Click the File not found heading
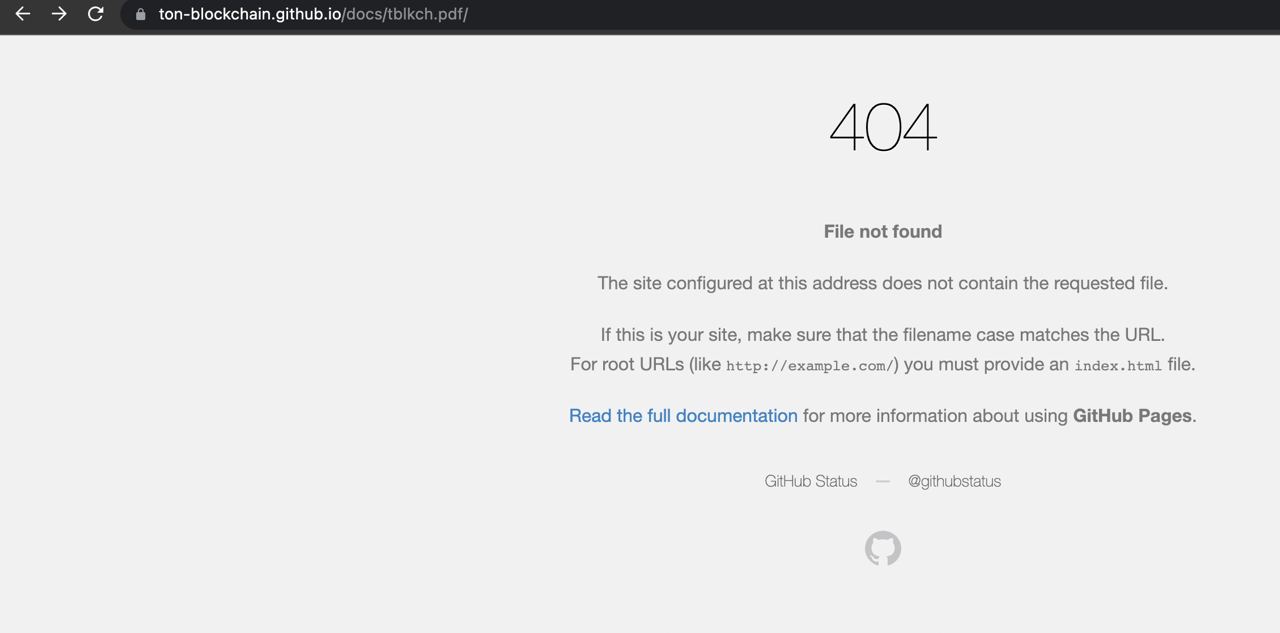Image resolution: width=1280 pixels, height=633 pixels. [883, 232]
